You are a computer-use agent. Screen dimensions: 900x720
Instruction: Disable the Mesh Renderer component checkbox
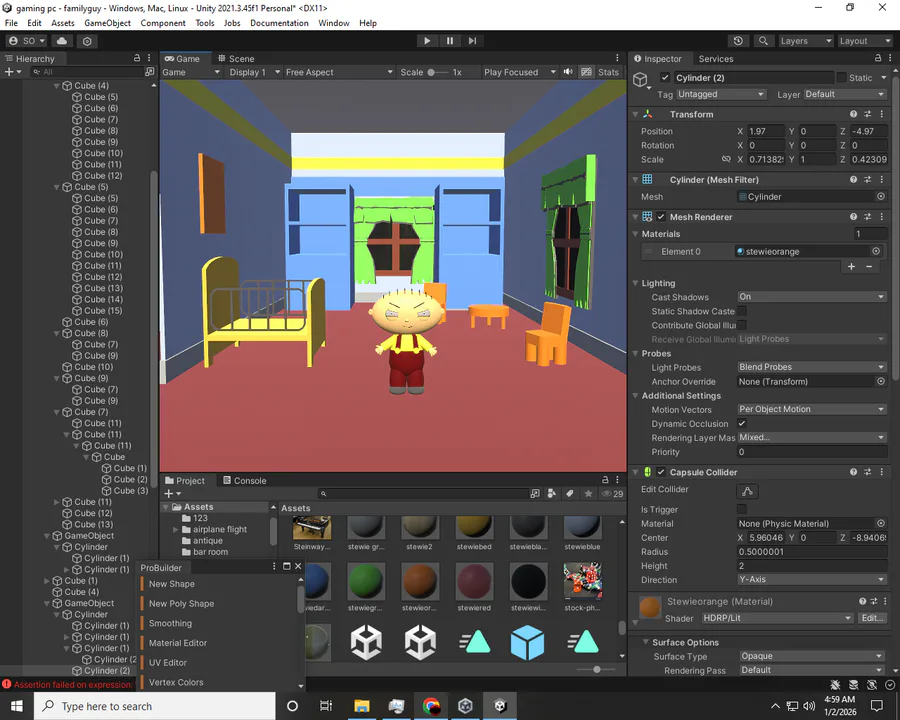pos(661,217)
